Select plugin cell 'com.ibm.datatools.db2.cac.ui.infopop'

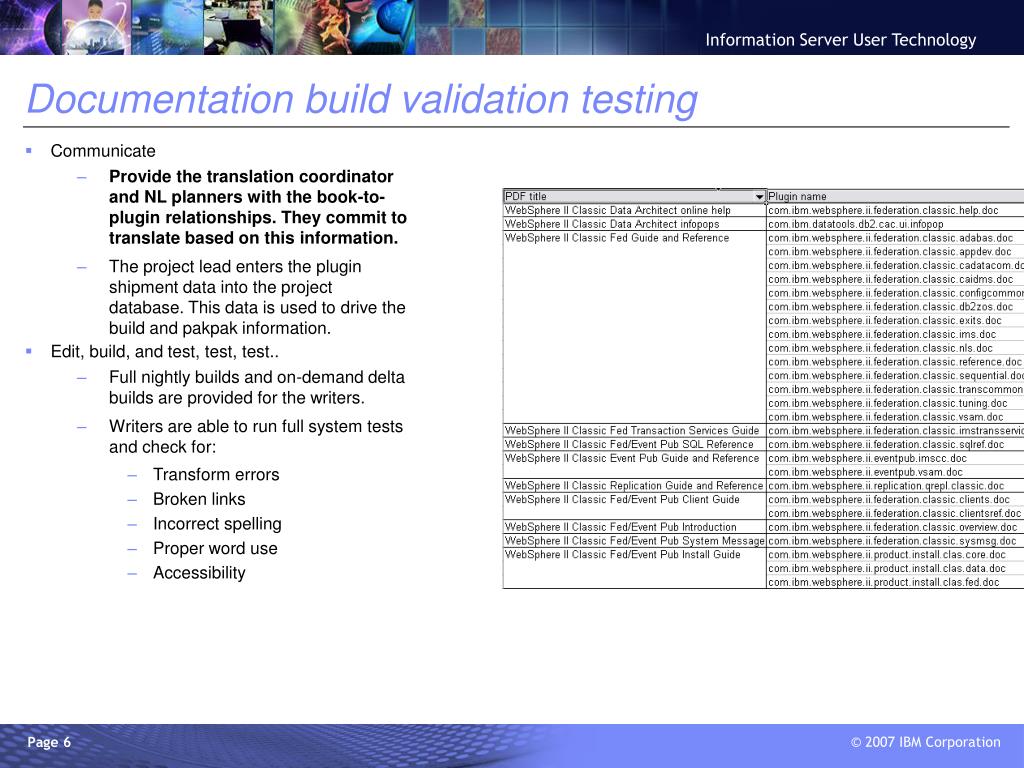tap(895, 224)
